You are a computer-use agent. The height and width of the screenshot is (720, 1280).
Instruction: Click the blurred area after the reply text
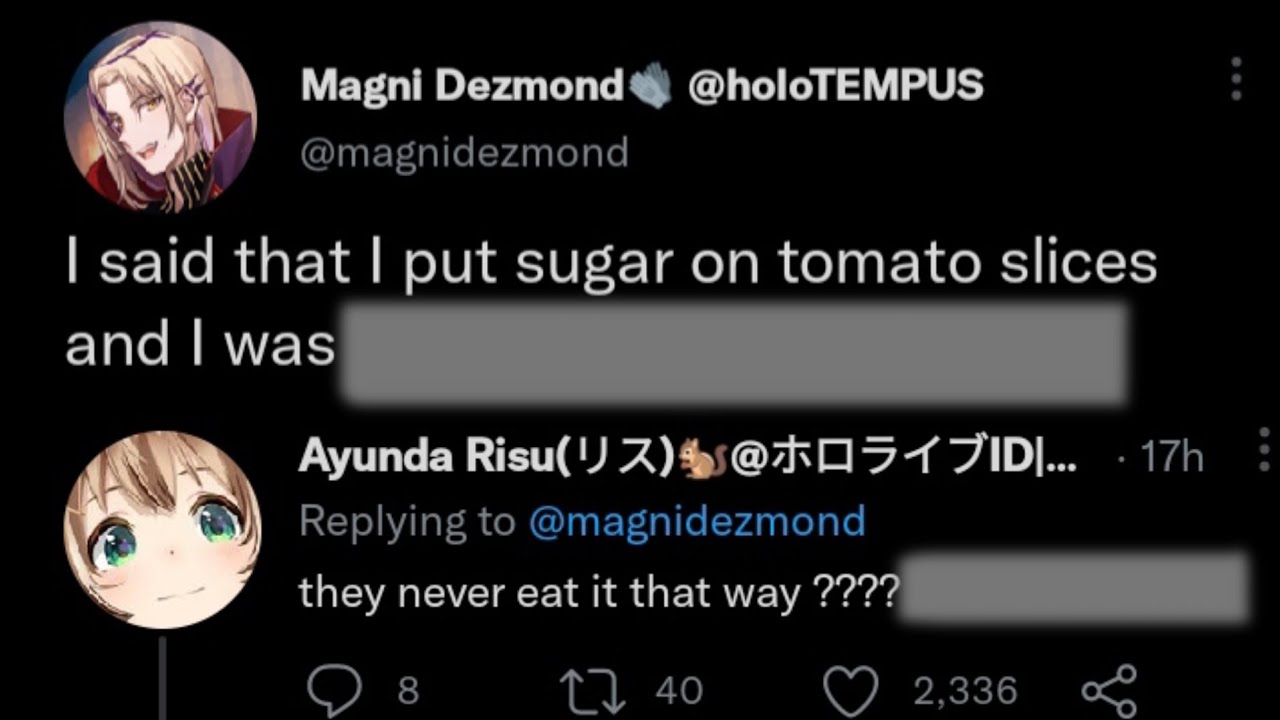(x=1075, y=588)
